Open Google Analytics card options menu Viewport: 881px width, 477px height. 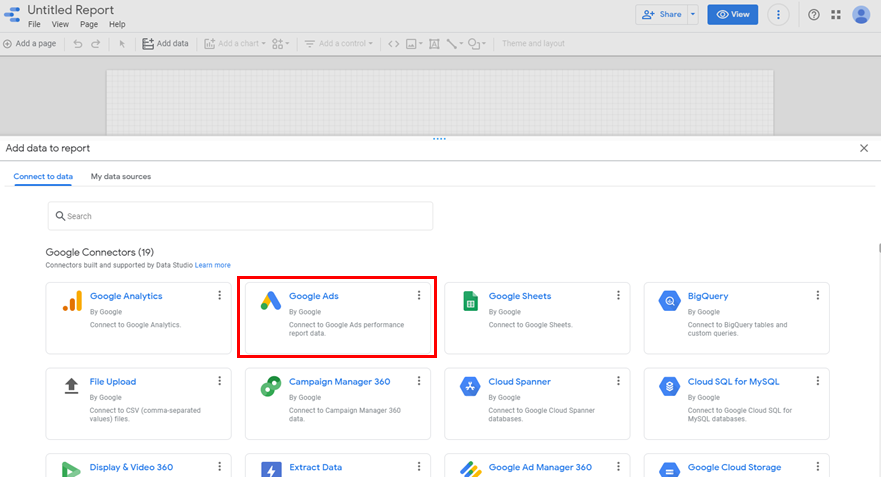[x=220, y=296]
